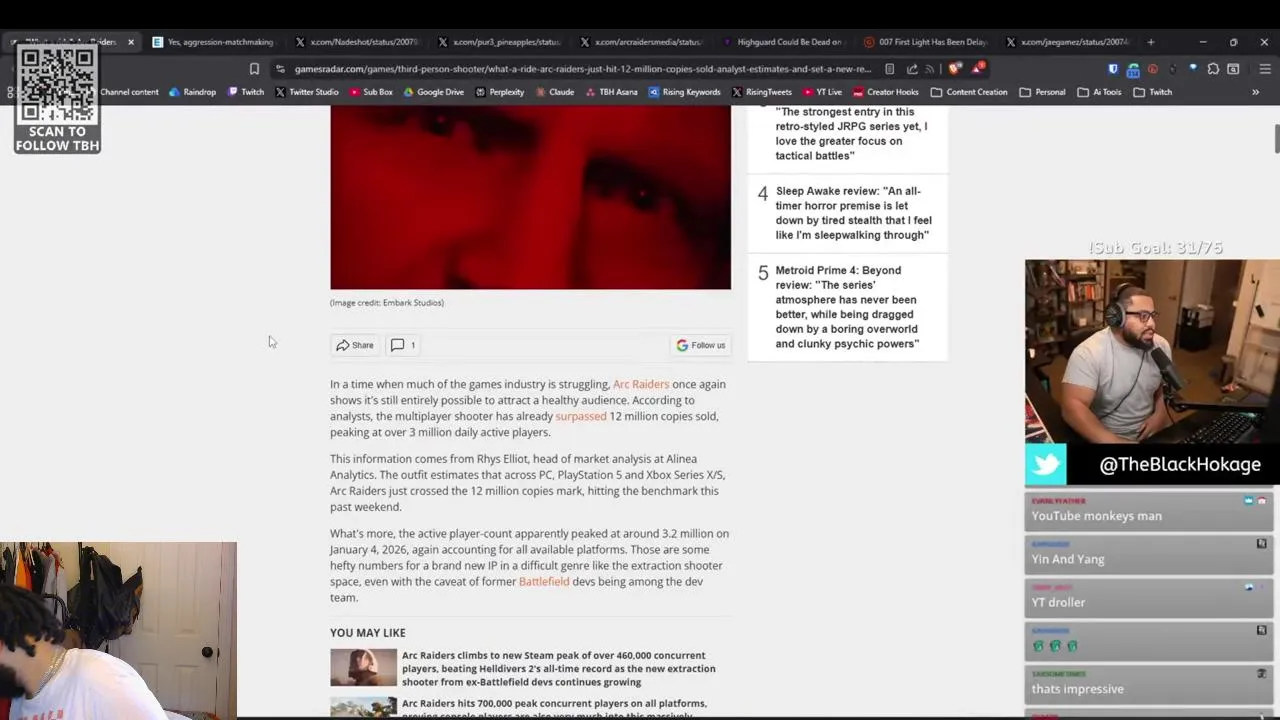Open the Bitwarden shield extension icon
This screenshot has height=720, width=1280.
pyautogui.click(x=1113, y=69)
